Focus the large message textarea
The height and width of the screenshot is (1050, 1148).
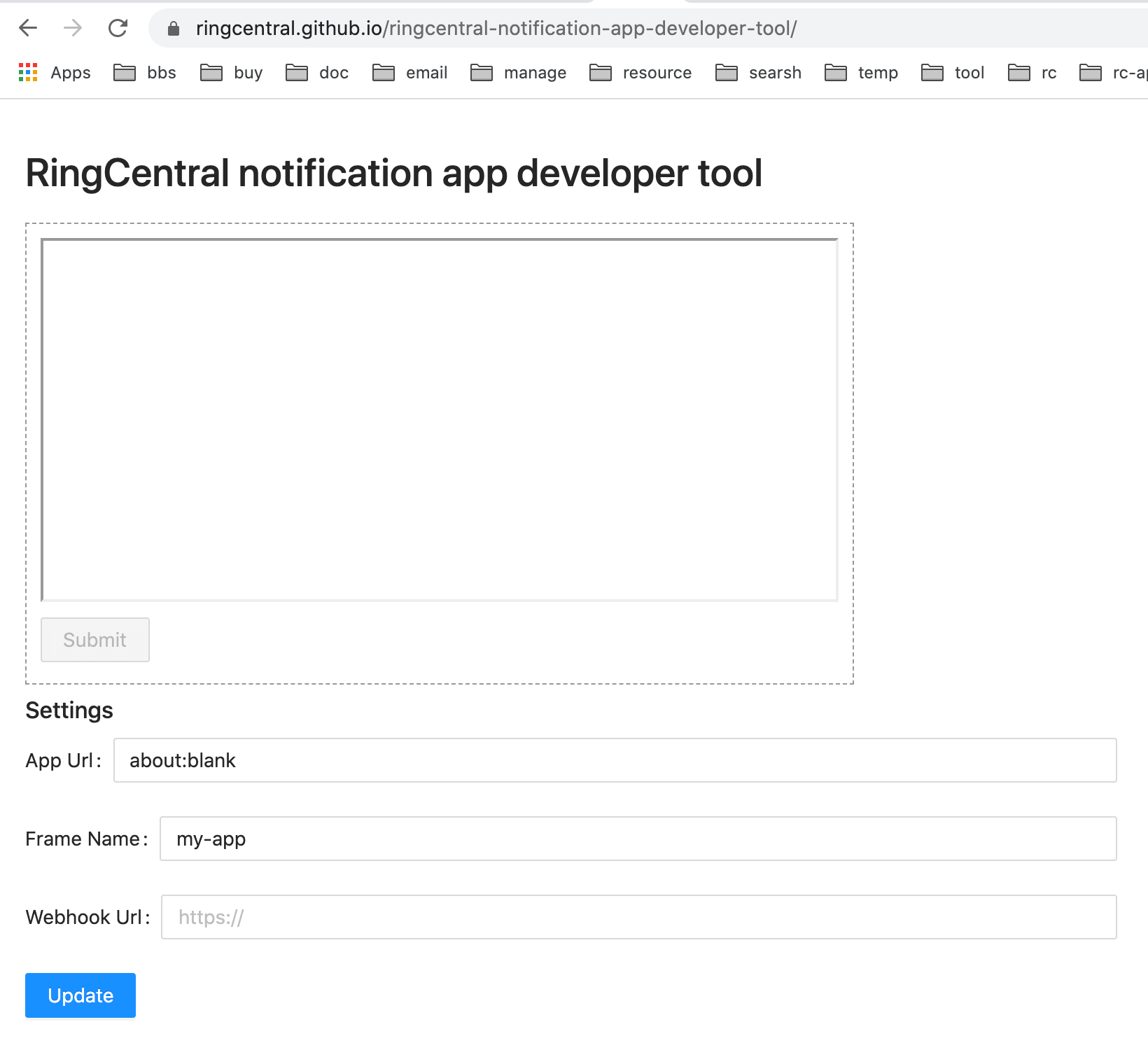[440, 420]
